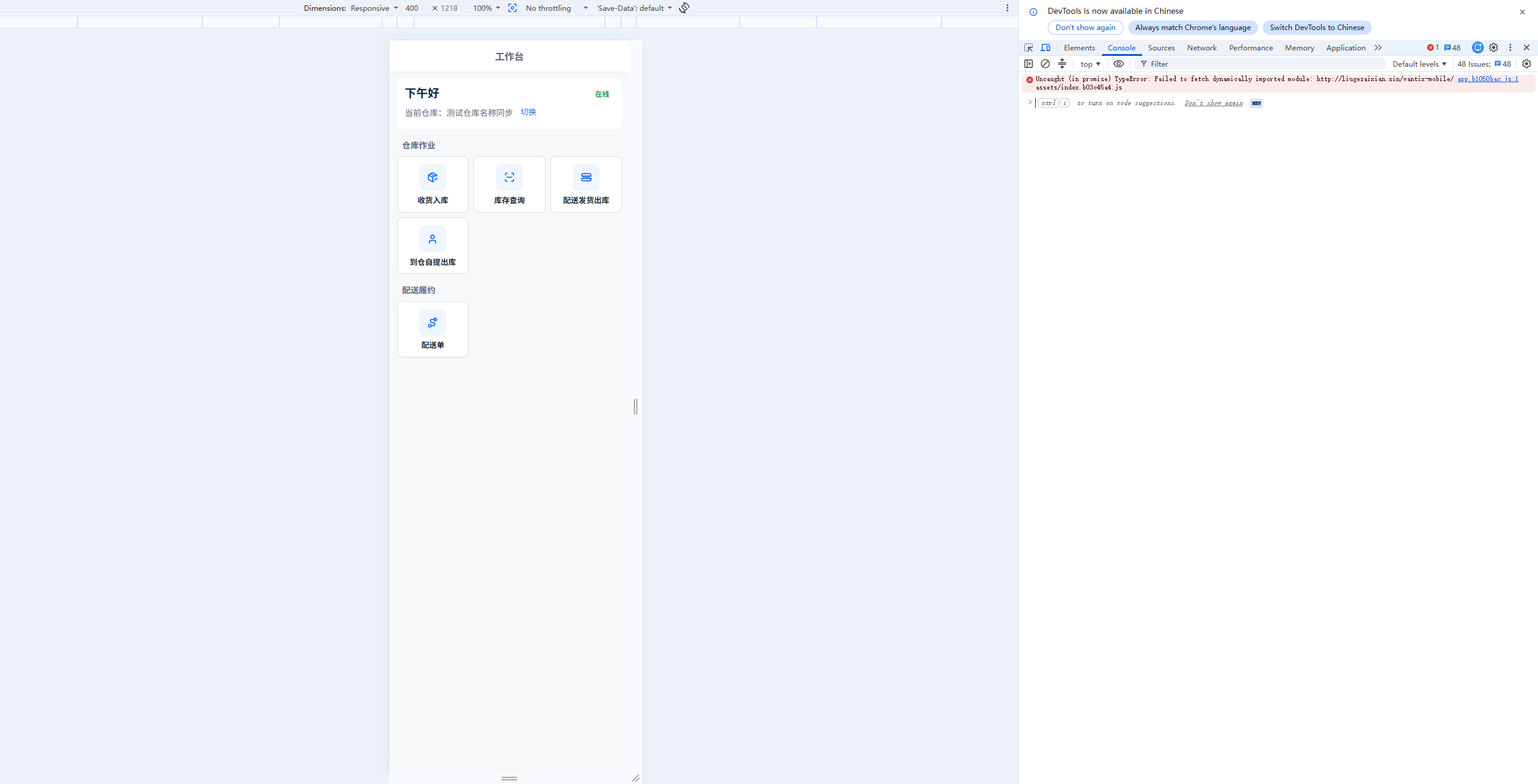This screenshot has height=784, width=1538.
Task: Open the 100% zoom dropdown
Action: pyautogui.click(x=486, y=8)
